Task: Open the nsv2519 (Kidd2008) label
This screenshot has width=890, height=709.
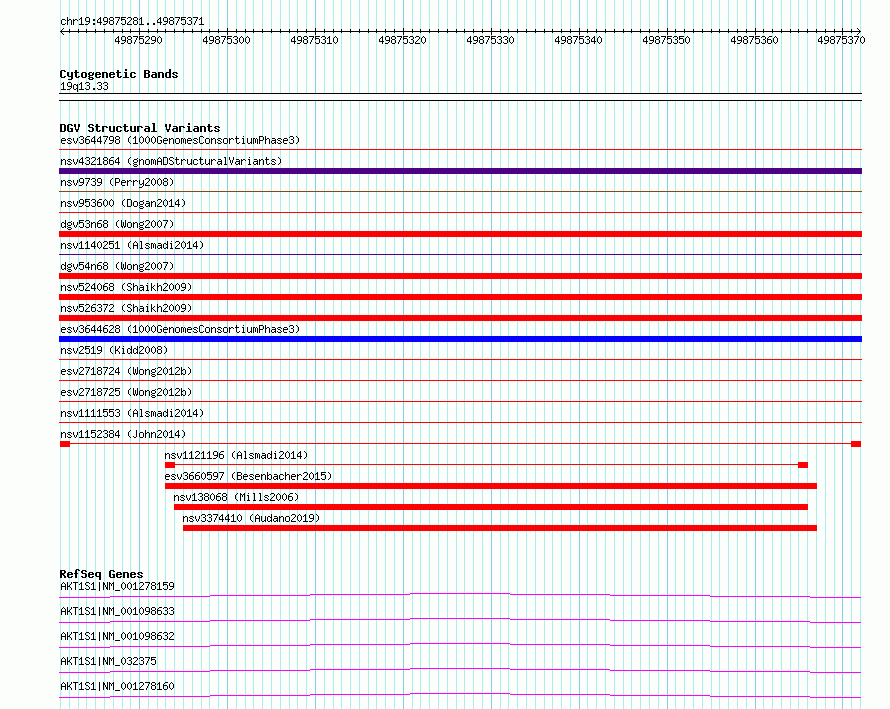Action: [114, 350]
